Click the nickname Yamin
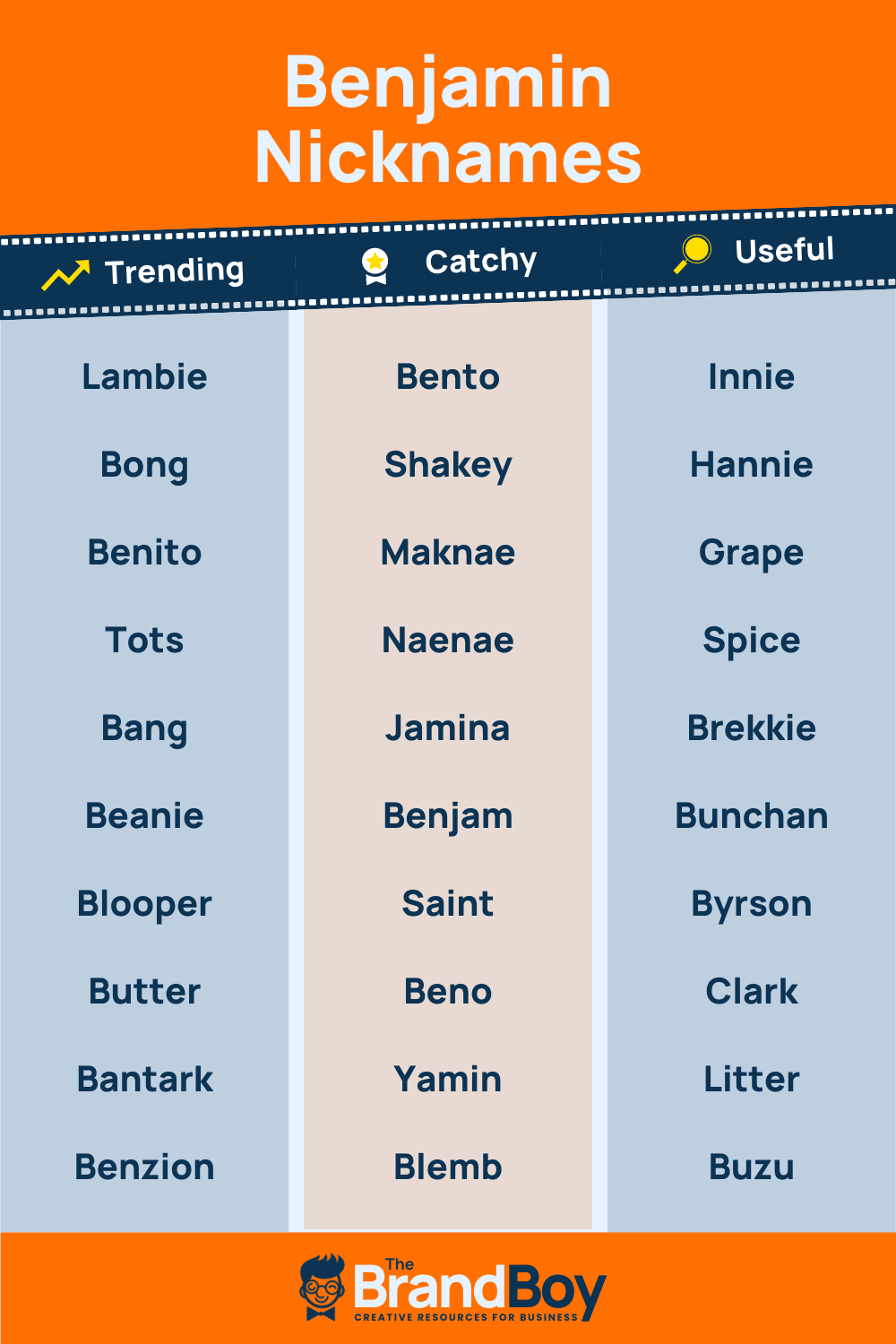The height and width of the screenshot is (1344, 896). pyautogui.click(x=448, y=1080)
